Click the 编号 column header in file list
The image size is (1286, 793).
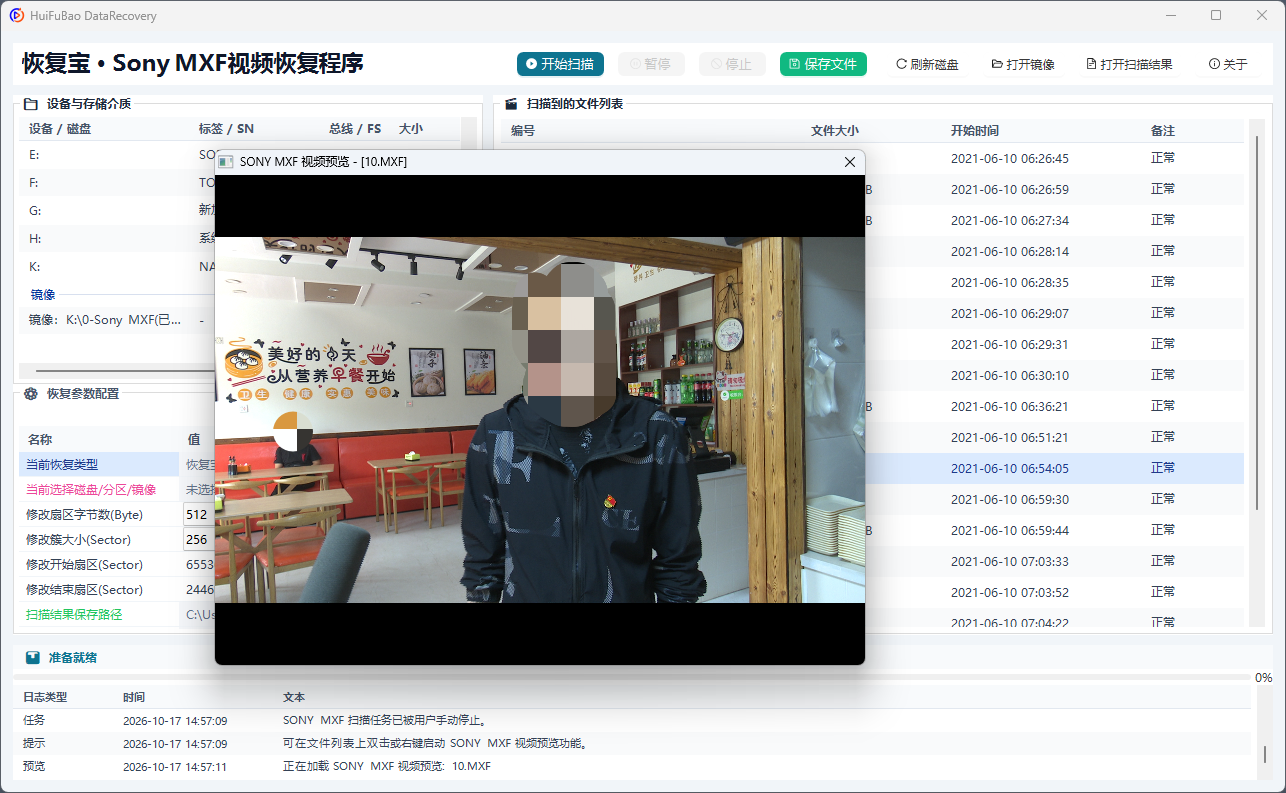(x=523, y=131)
